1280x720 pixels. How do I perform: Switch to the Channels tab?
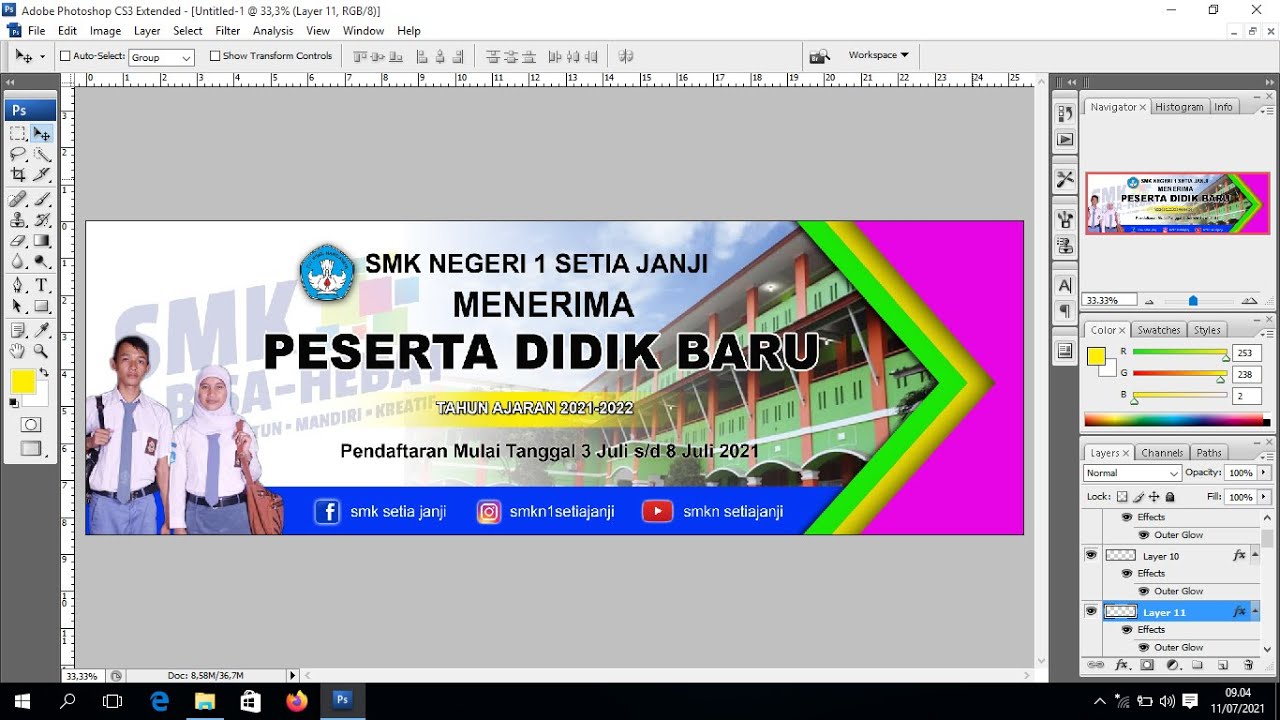[x=1162, y=453]
